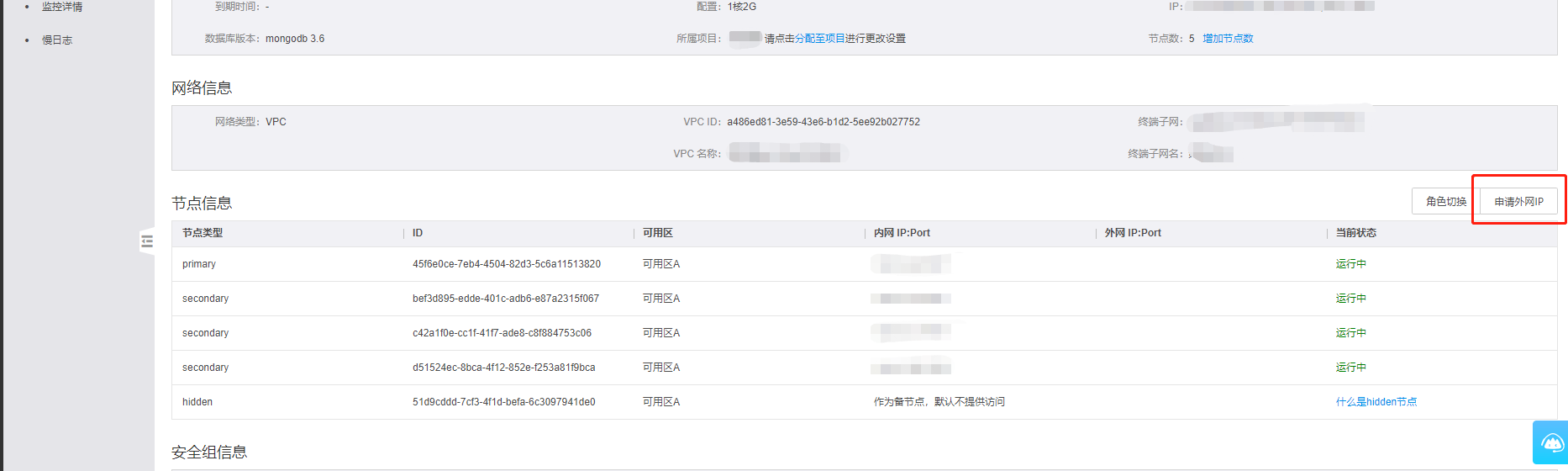The width and height of the screenshot is (1568, 471).
Task: Click the 角色切换 button
Action: (1445, 202)
